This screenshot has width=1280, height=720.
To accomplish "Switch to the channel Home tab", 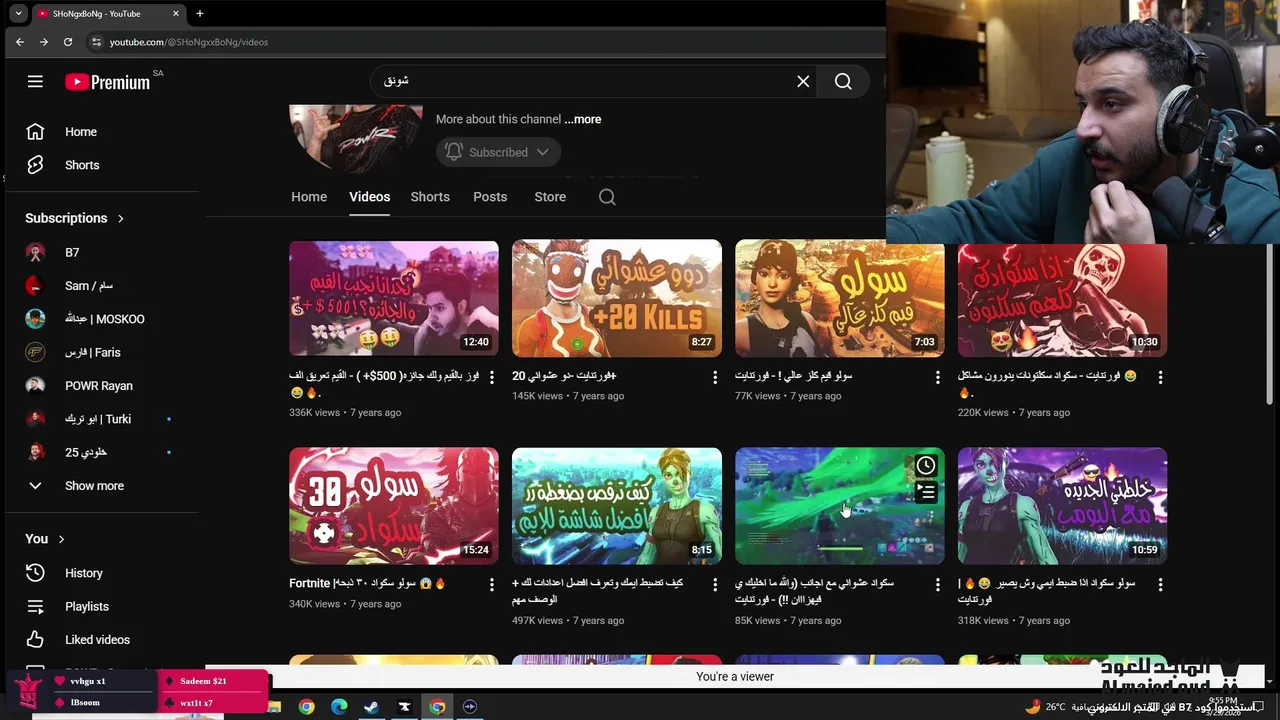I will click(x=309, y=197).
